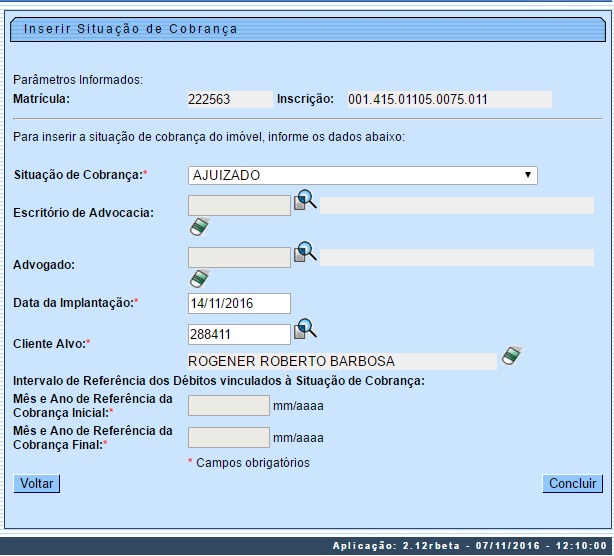The width and height of the screenshot is (614, 556).
Task: Open the Advogado search magnifier
Action: tap(305, 253)
